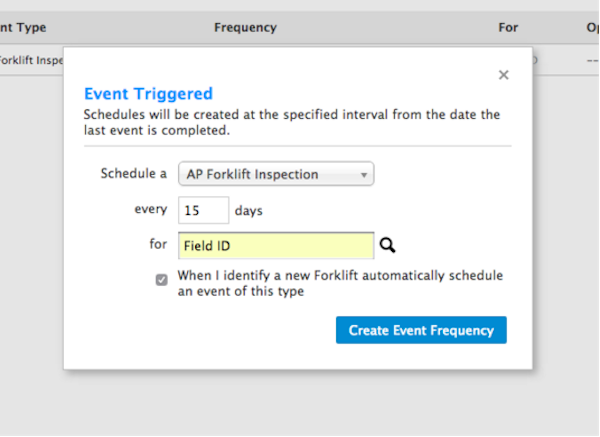Click the 'Schedule a' label
This screenshot has width=600, height=437.
tap(133, 174)
